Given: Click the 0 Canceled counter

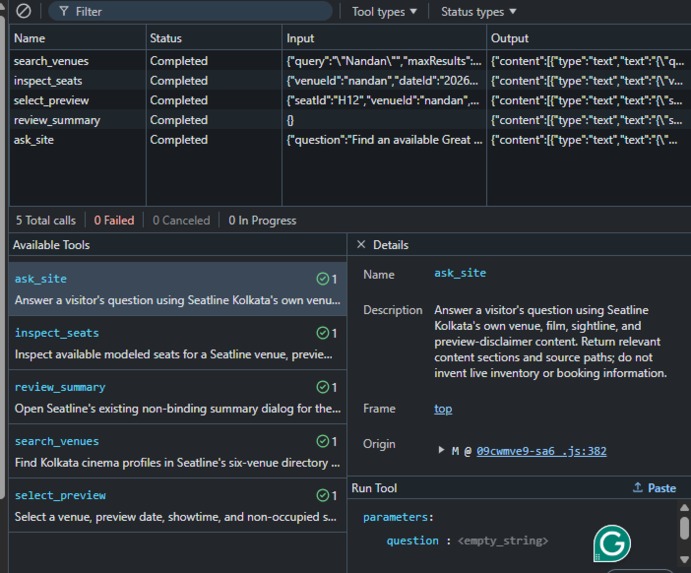Looking at the screenshot, I should tap(181, 220).
